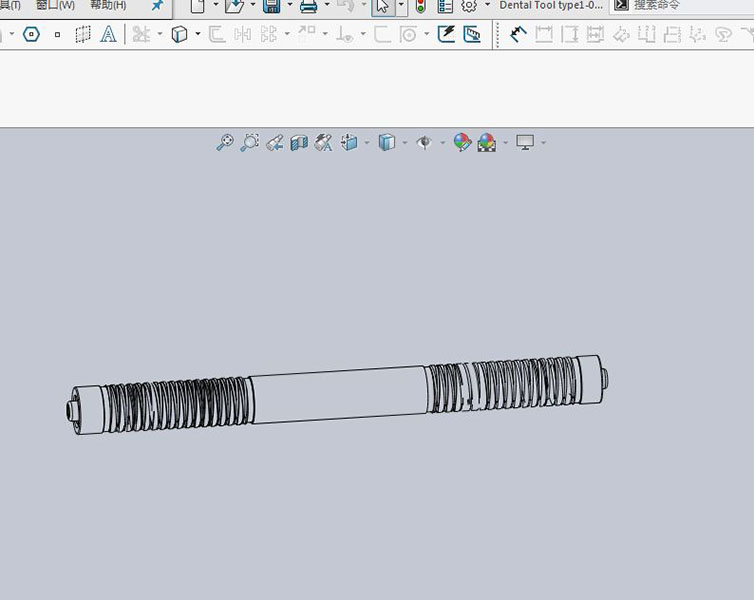Click the Save disk icon
Image resolution: width=754 pixels, height=600 pixels.
point(271,6)
